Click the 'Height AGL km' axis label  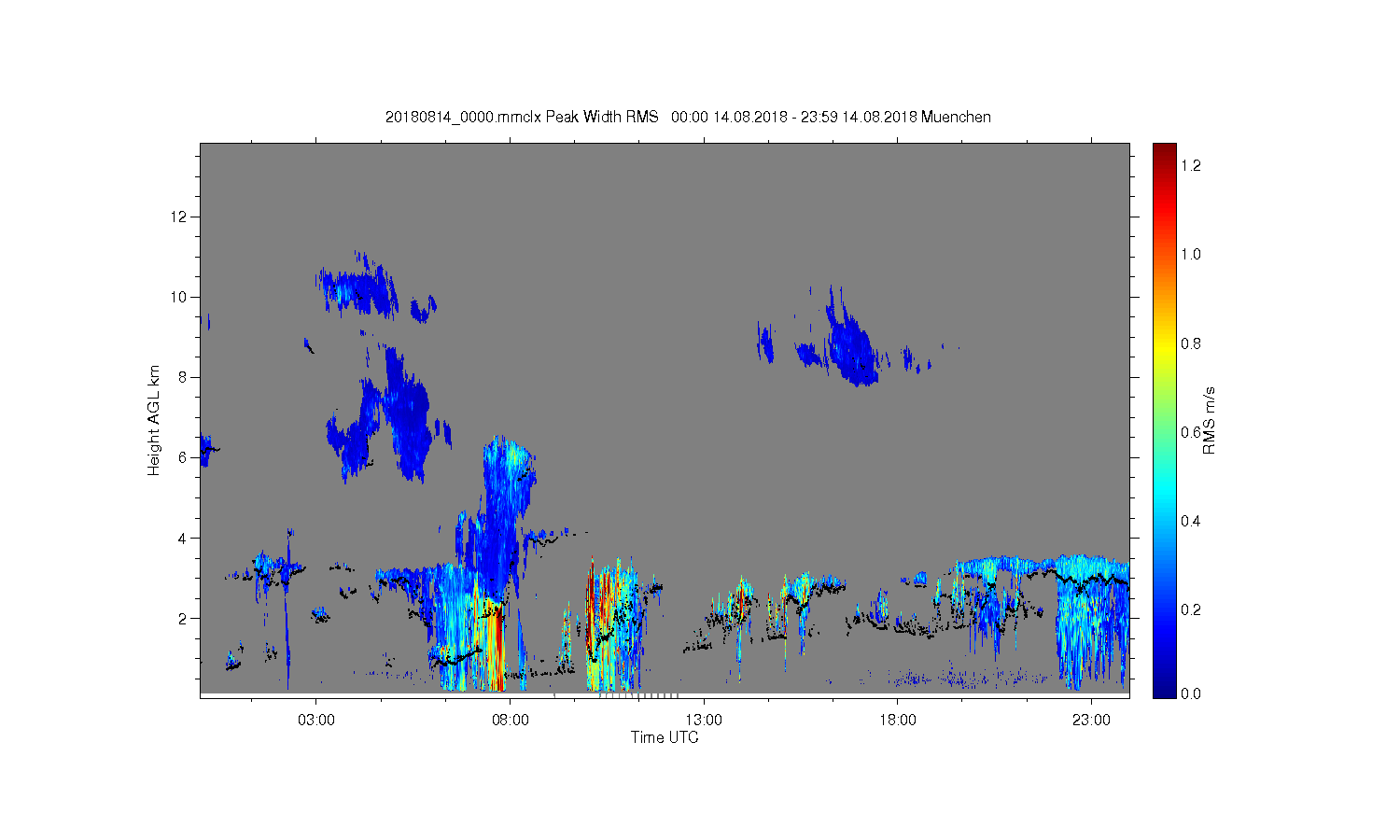tap(154, 421)
